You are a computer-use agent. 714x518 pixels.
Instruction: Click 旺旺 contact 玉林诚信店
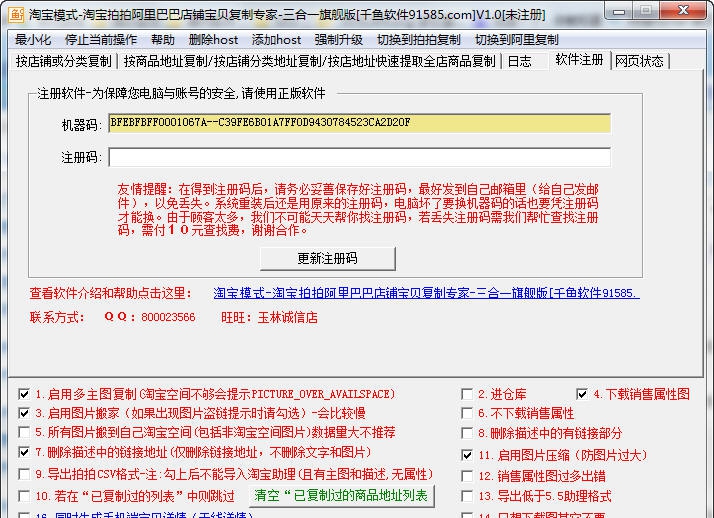287,317
